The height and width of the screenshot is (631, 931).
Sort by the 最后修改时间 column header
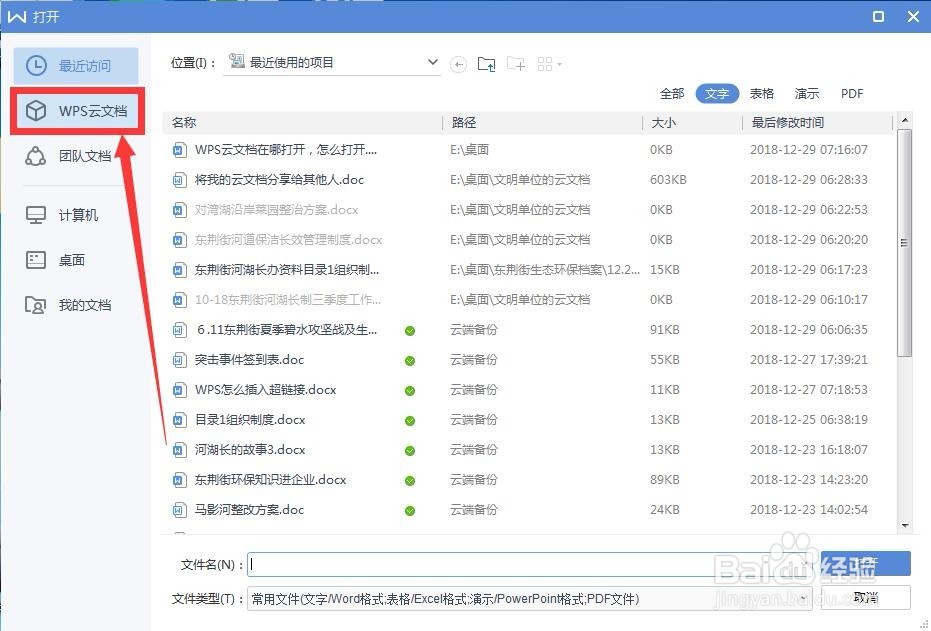[x=818, y=123]
